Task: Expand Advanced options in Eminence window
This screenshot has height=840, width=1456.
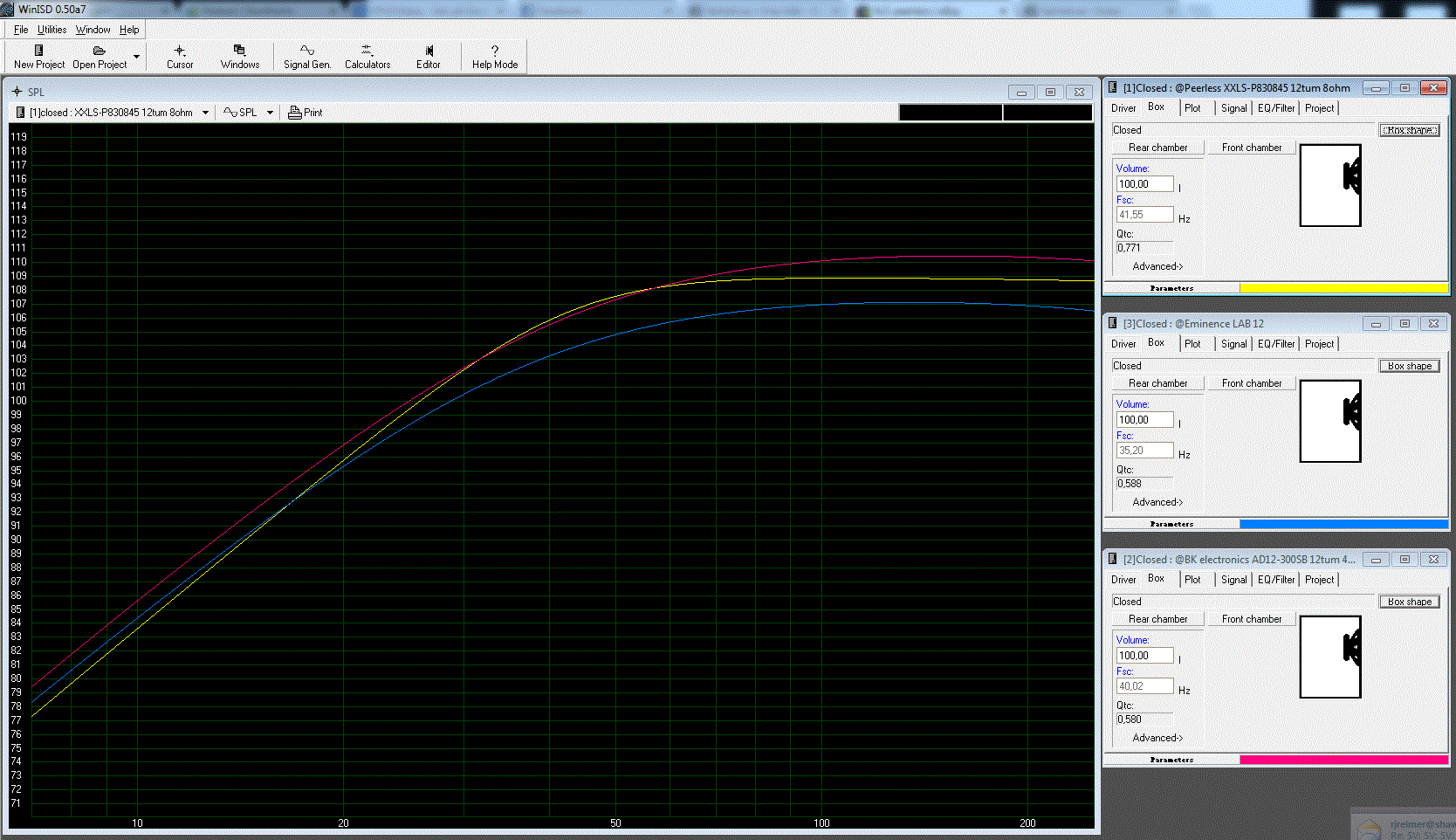Action: (x=1157, y=502)
